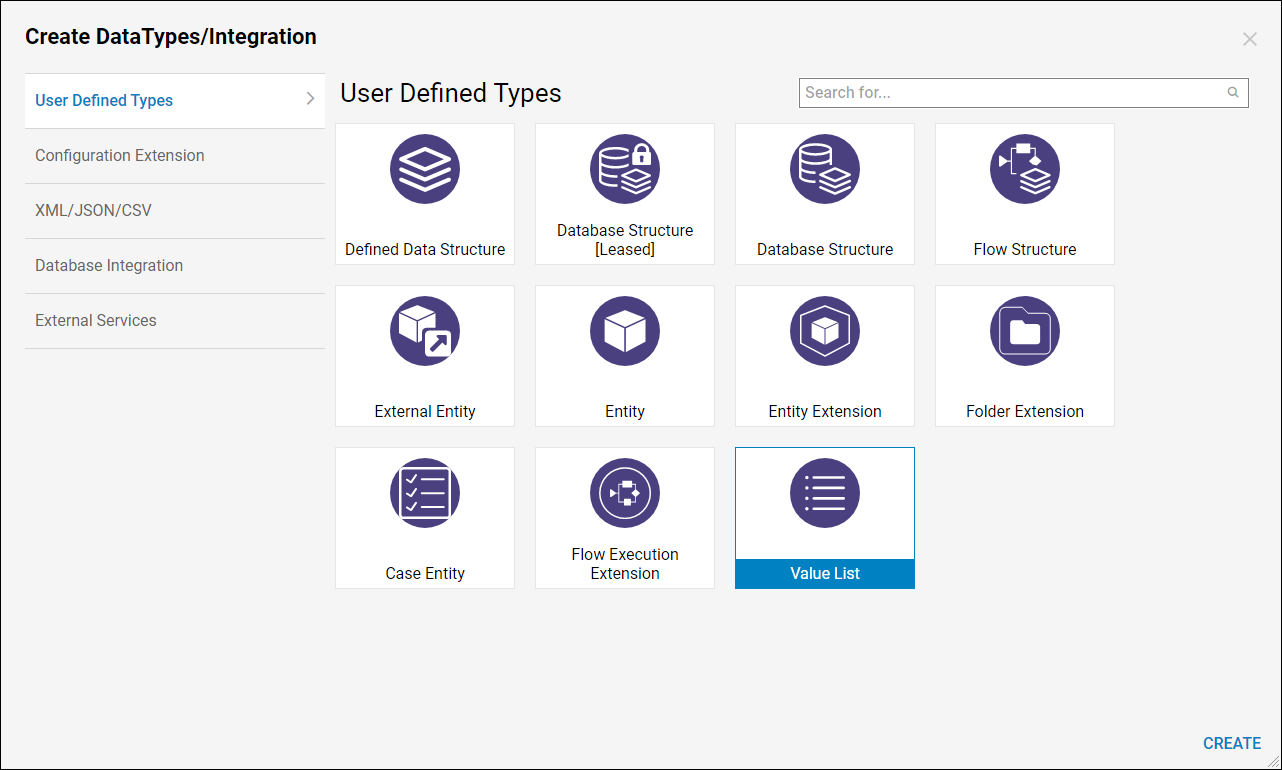Click the 'Folder Extension' label text
This screenshot has height=770, width=1282.
coord(1025,411)
